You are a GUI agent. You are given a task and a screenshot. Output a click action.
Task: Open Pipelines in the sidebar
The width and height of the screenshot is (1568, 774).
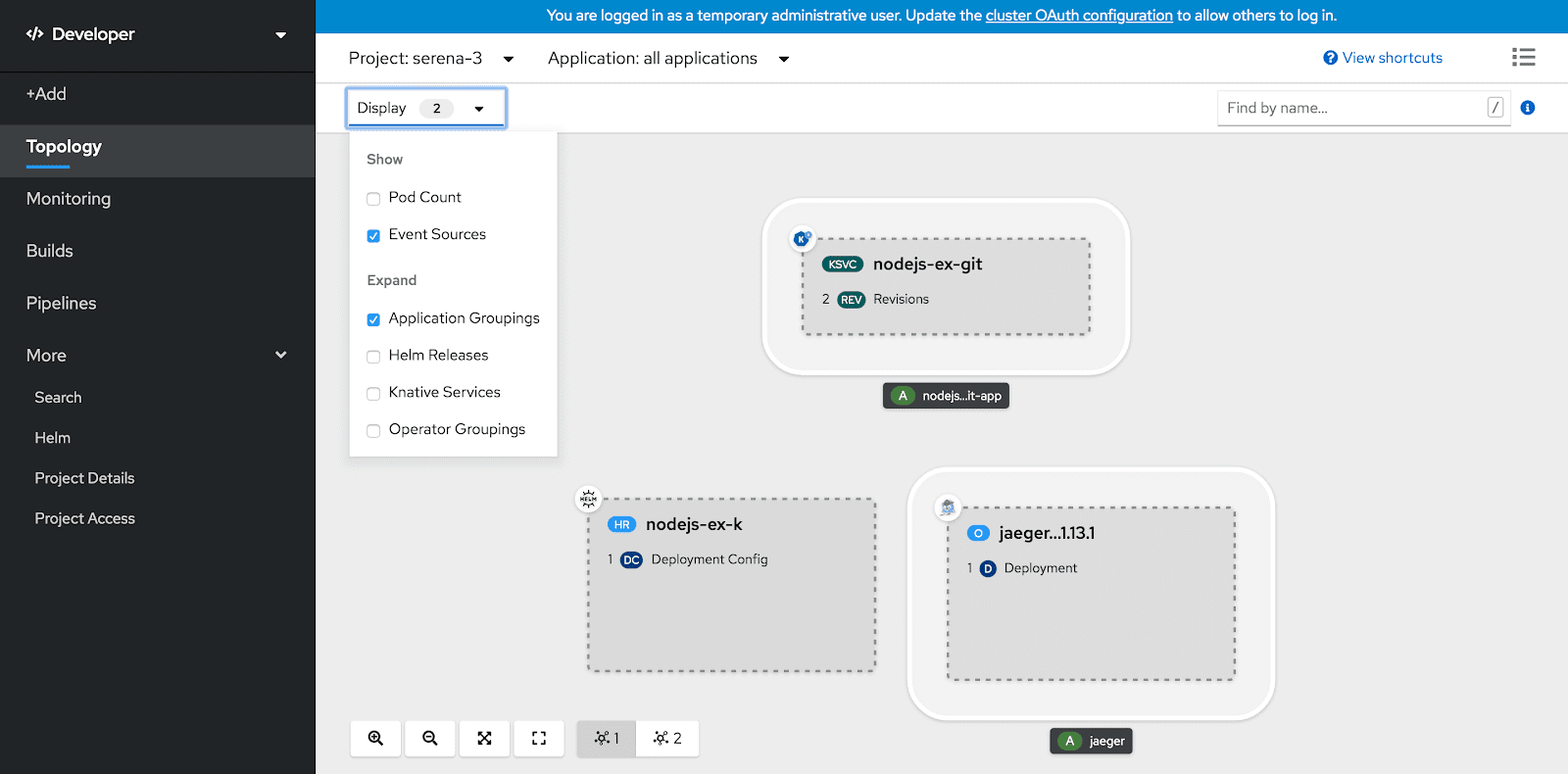[157, 304]
